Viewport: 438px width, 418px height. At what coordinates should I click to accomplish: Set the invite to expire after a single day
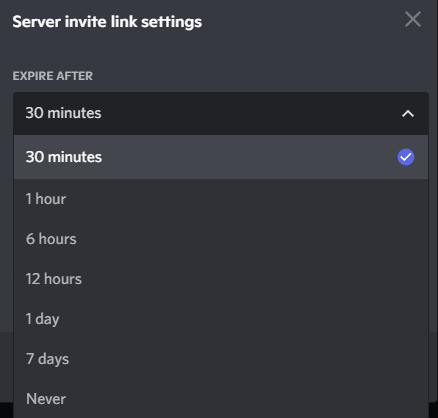pyautogui.click(x=221, y=319)
